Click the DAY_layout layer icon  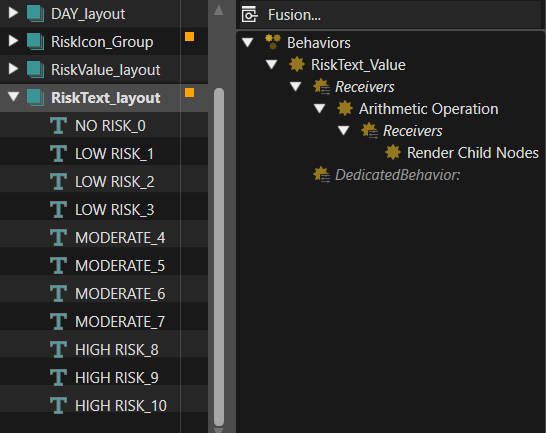coord(36,14)
